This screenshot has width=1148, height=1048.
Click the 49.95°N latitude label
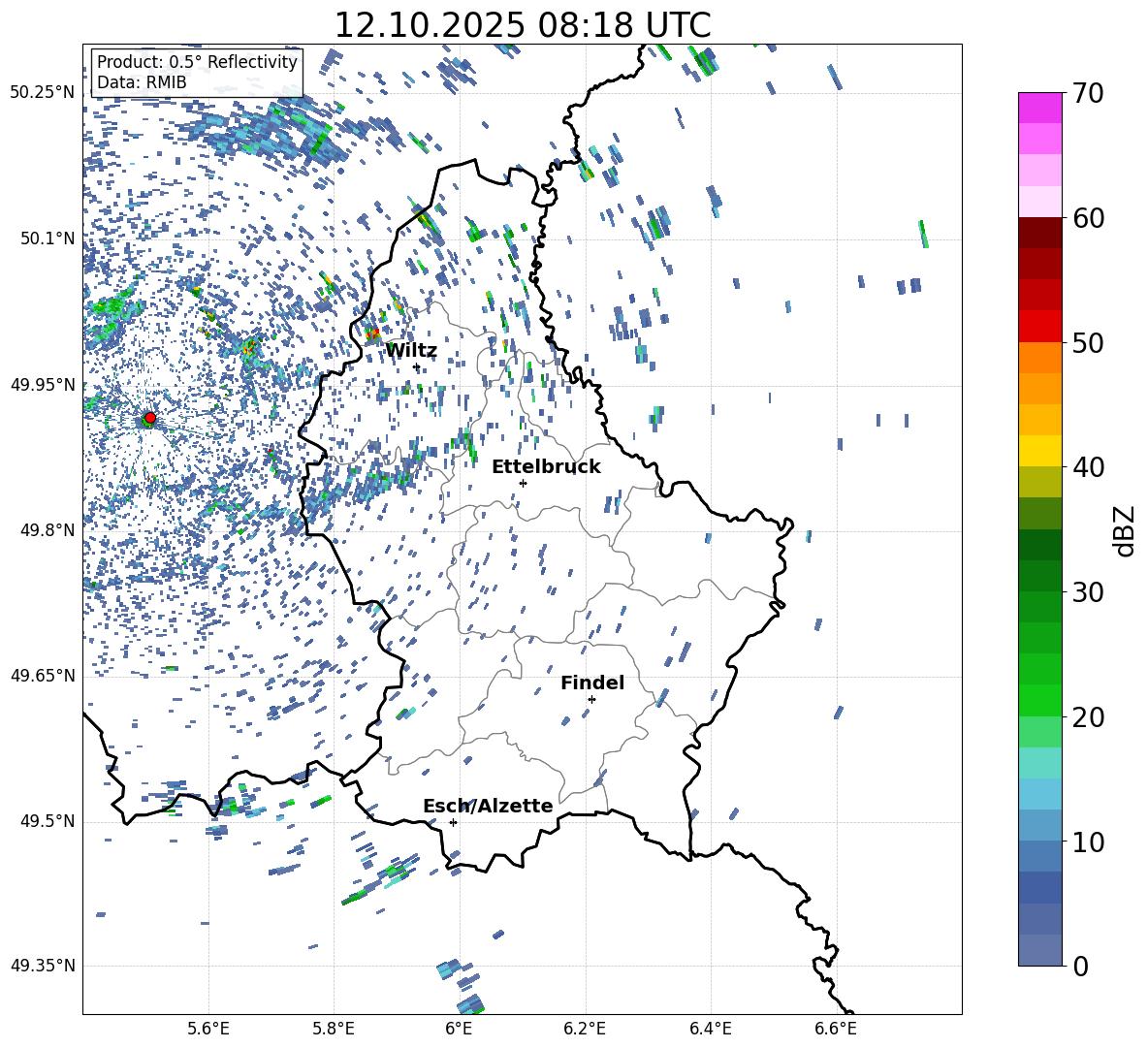pyautogui.click(x=43, y=385)
